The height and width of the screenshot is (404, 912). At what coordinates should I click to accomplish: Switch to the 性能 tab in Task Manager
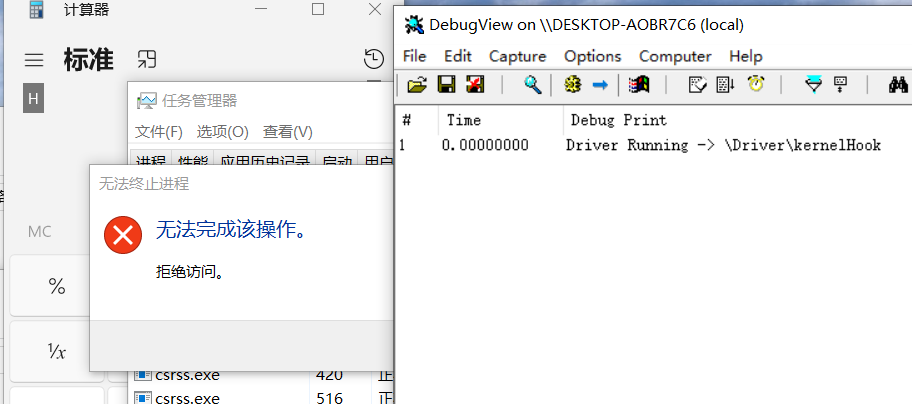(x=193, y=158)
